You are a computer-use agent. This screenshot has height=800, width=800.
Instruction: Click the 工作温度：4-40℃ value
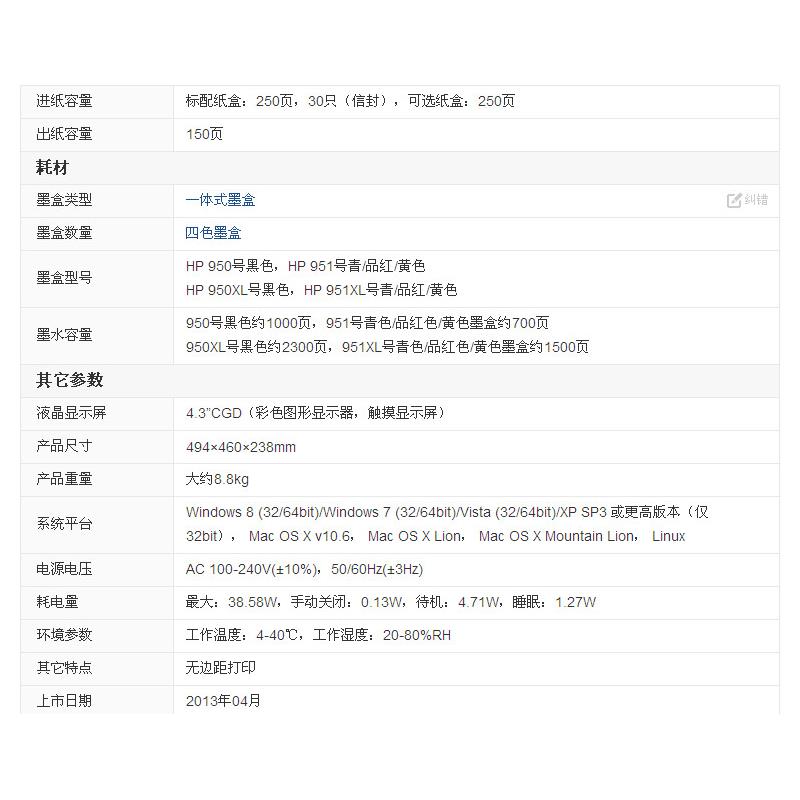point(318,635)
